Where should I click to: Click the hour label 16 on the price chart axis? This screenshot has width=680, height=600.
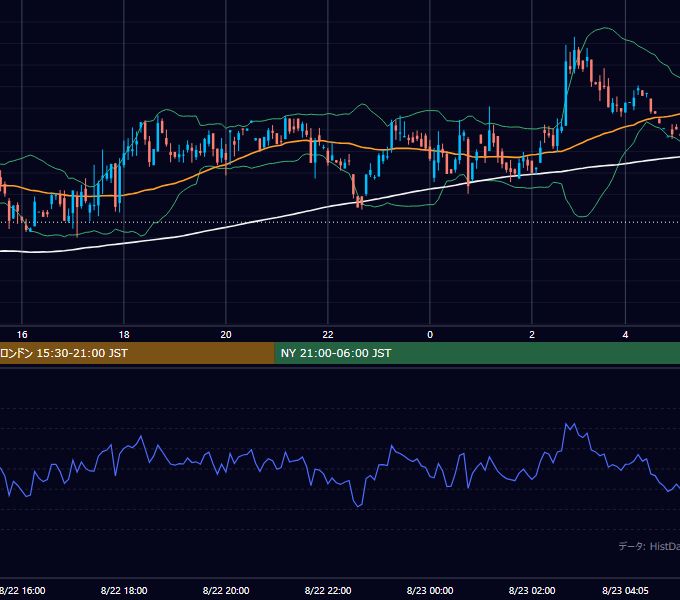[x=22, y=335]
